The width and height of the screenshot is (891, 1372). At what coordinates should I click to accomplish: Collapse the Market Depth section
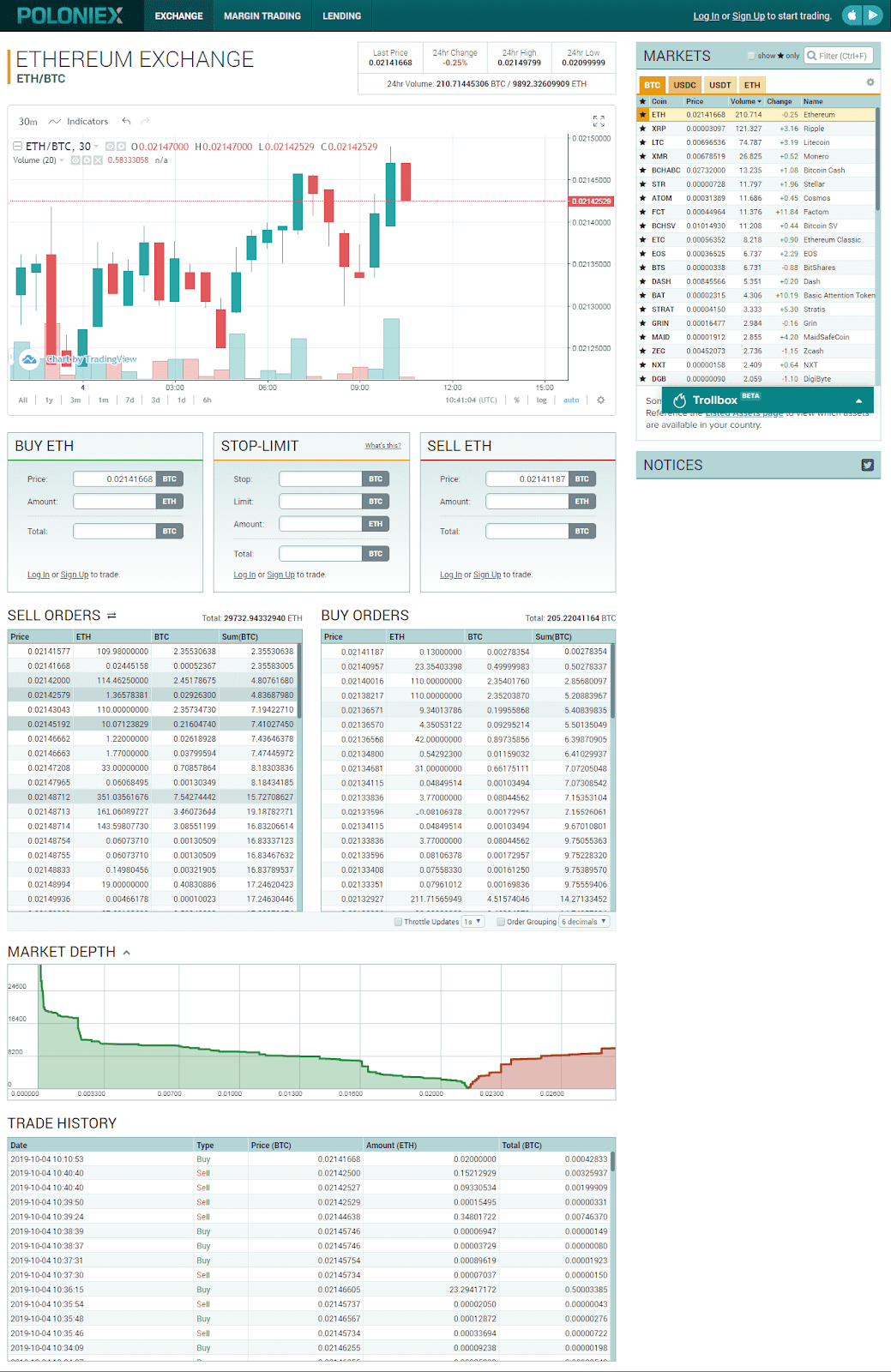(127, 953)
